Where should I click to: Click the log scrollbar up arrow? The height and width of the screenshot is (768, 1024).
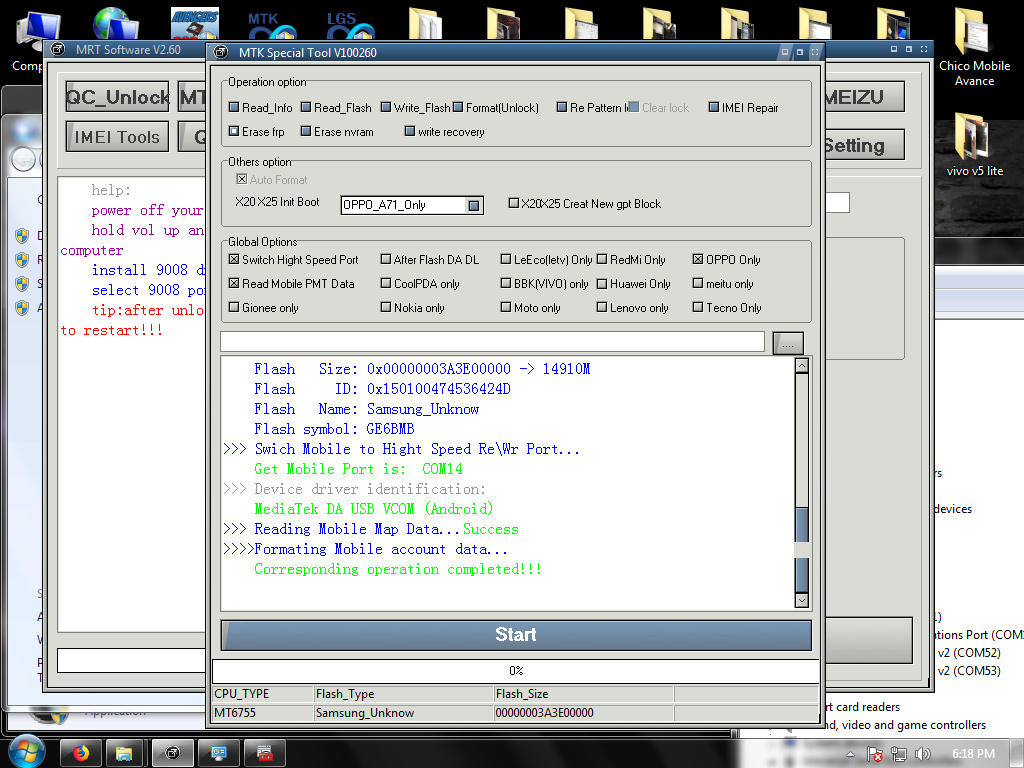click(802, 366)
